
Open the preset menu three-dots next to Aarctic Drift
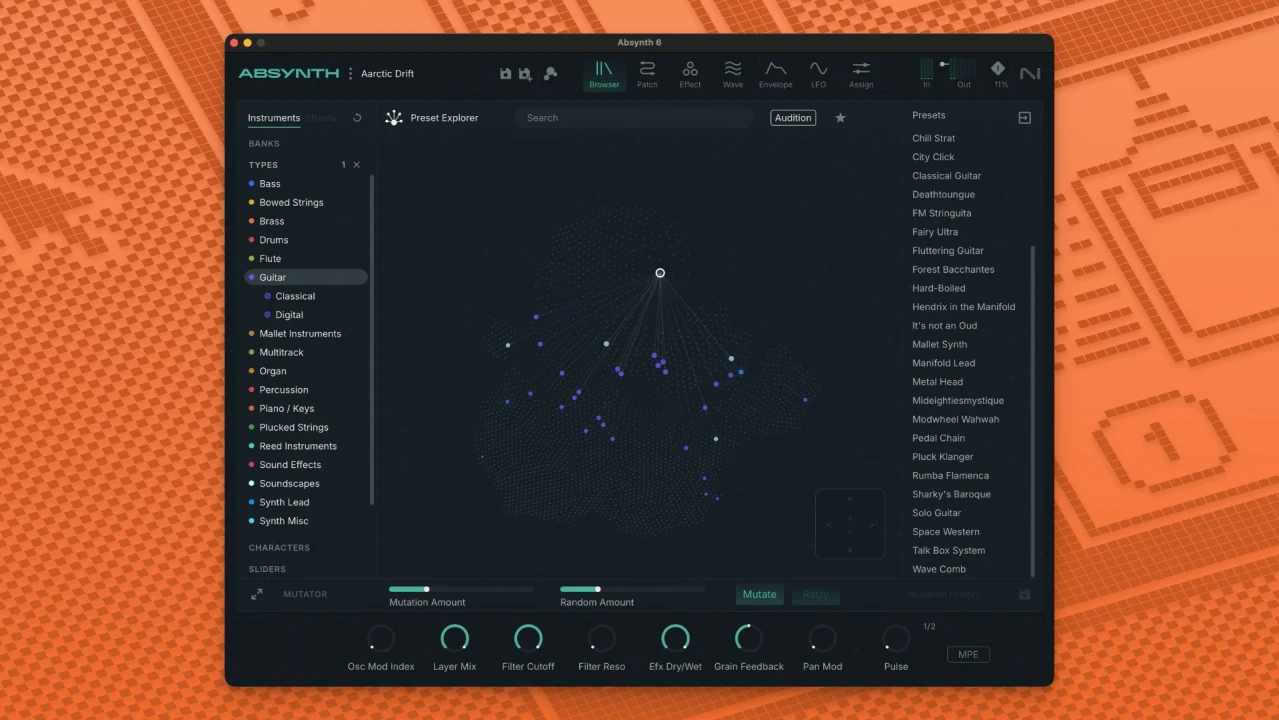[x=350, y=74]
